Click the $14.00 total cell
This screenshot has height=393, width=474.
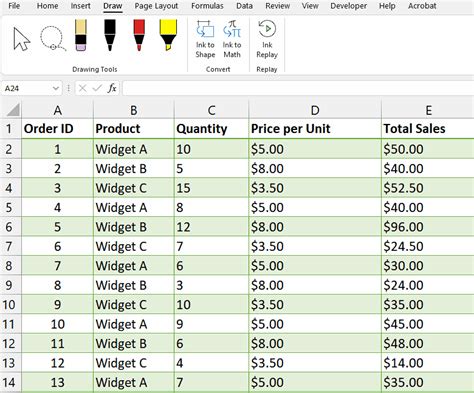pyautogui.click(x=428, y=363)
